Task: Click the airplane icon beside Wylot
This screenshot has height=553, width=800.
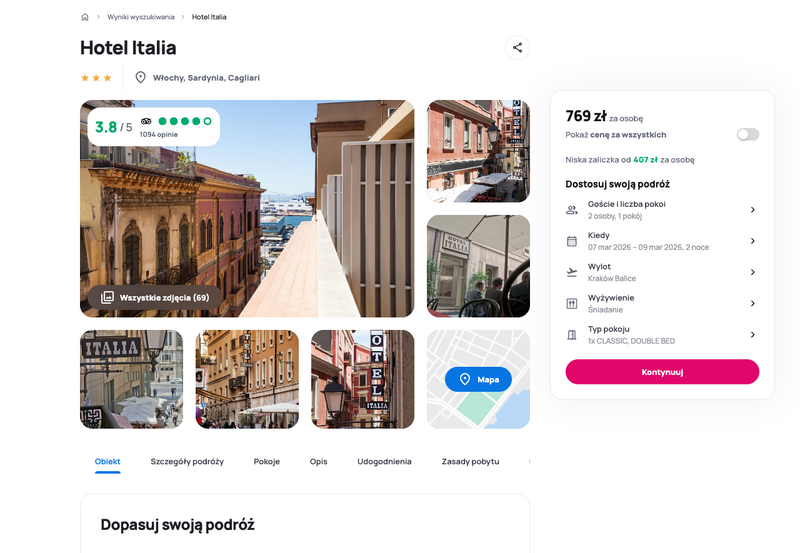Action: click(x=571, y=272)
